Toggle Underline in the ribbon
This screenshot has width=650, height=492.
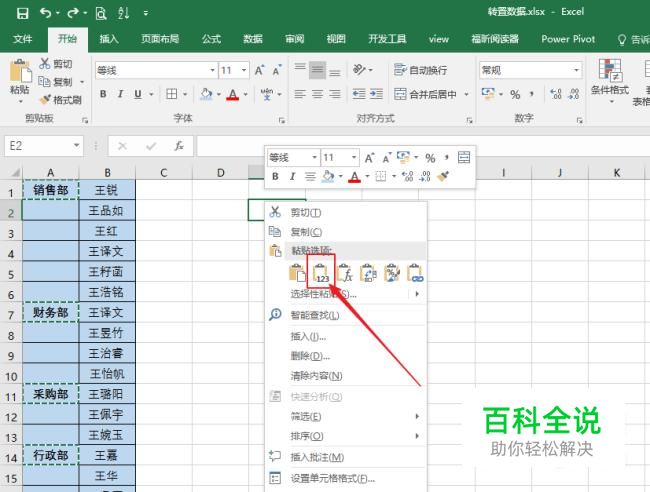point(138,94)
